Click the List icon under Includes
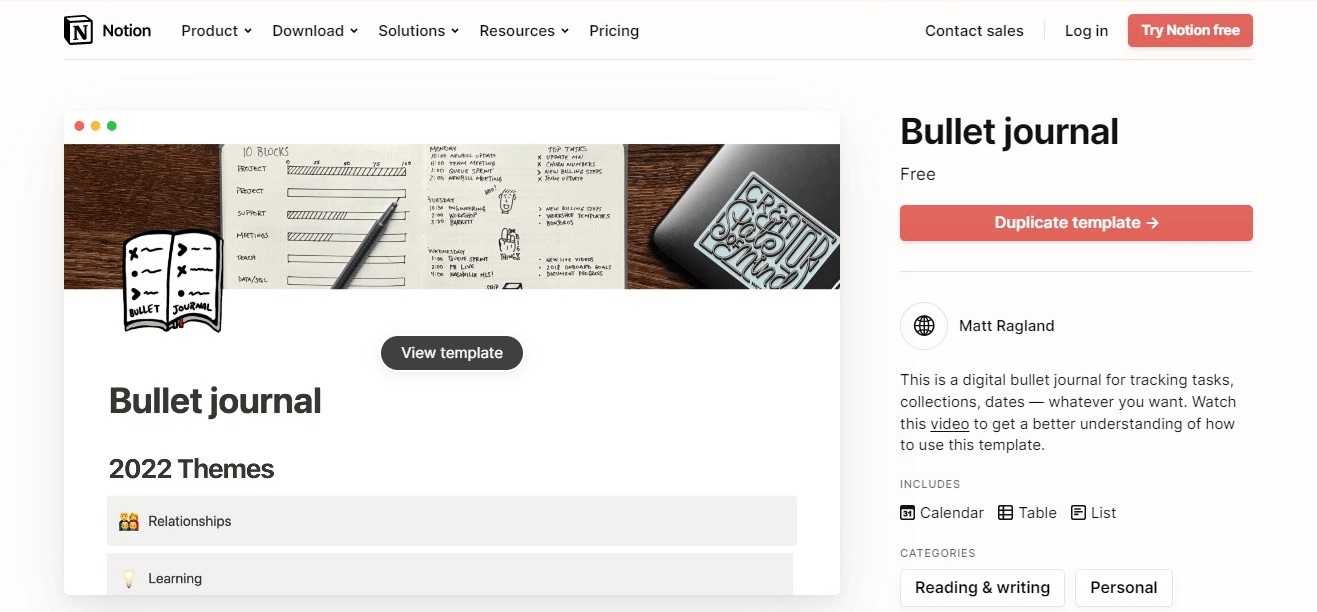The height and width of the screenshot is (612, 1317). pyautogui.click(x=1077, y=512)
